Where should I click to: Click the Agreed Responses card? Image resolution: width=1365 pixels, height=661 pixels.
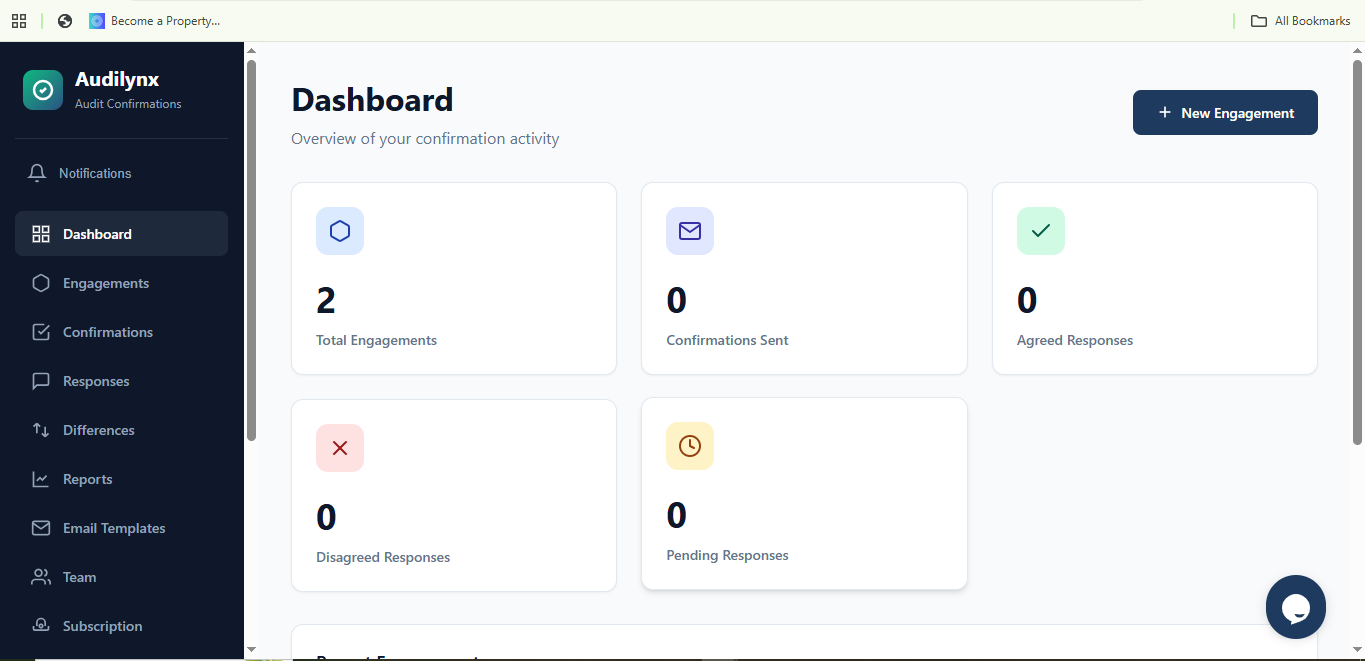(x=1155, y=279)
